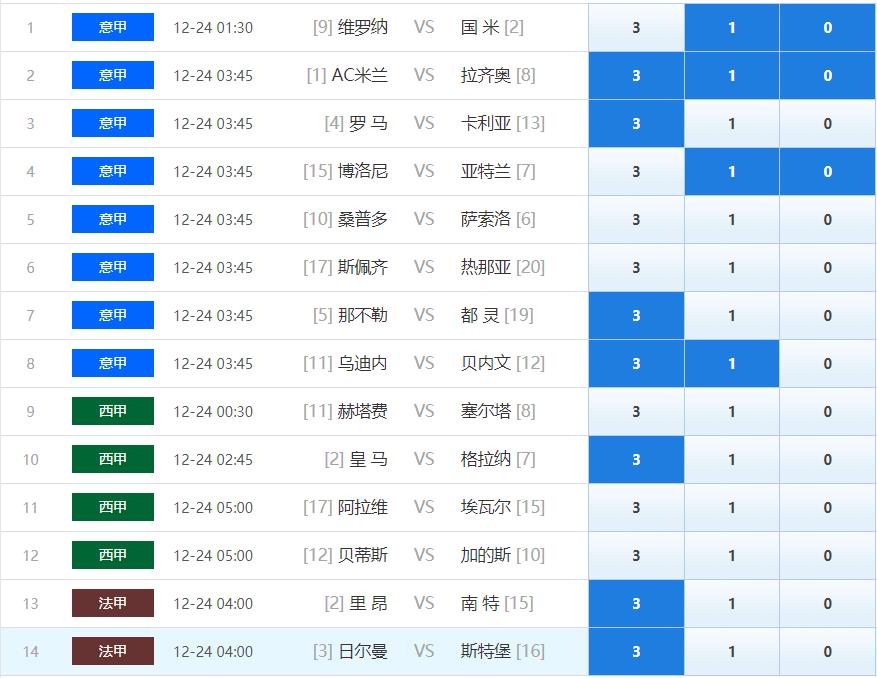Select the 1 option for 桑普多 vs 萨索洛
The width and height of the screenshot is (877, 678).
pyautogui.click(x=732, y=220)
